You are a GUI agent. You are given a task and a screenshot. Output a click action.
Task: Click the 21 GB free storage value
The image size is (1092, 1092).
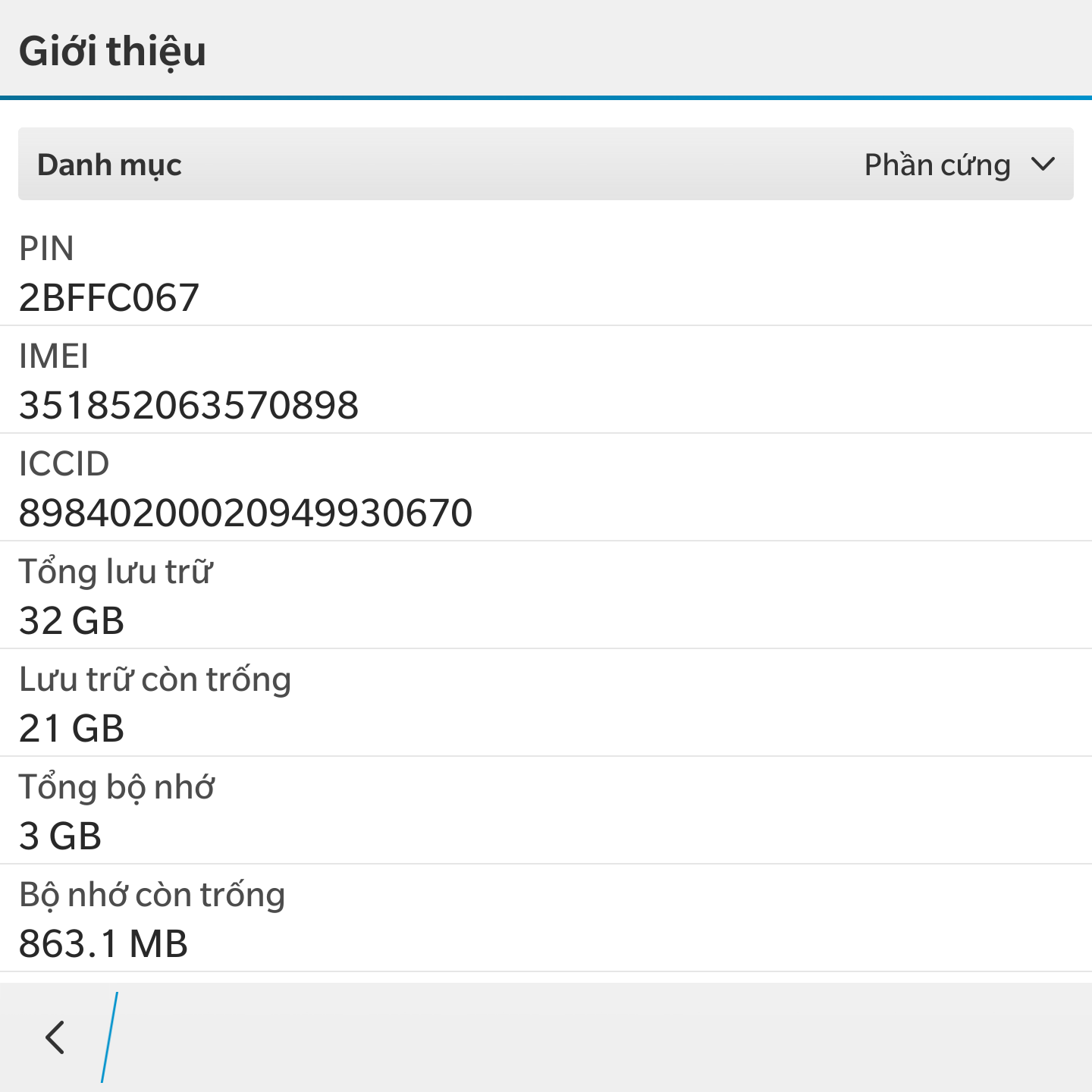click(x=71, y=728)
